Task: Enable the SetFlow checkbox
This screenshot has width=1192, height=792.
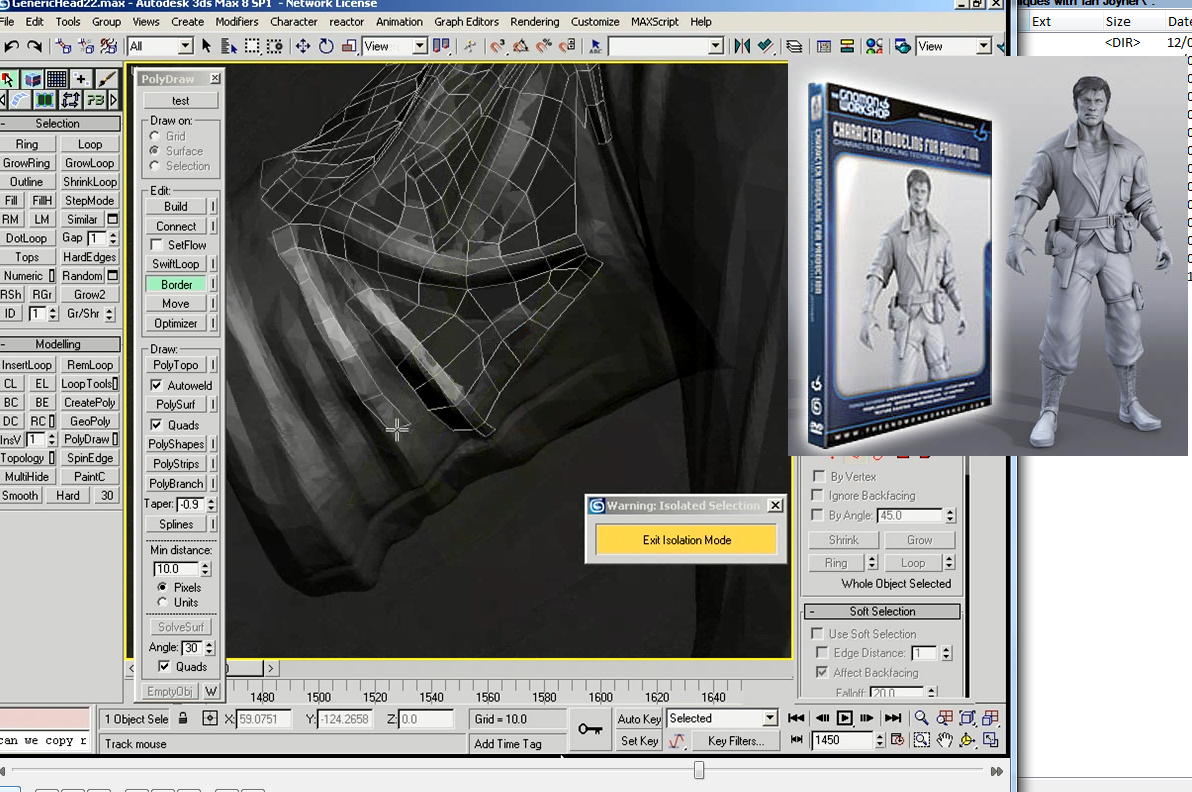Action: (157, 245)
